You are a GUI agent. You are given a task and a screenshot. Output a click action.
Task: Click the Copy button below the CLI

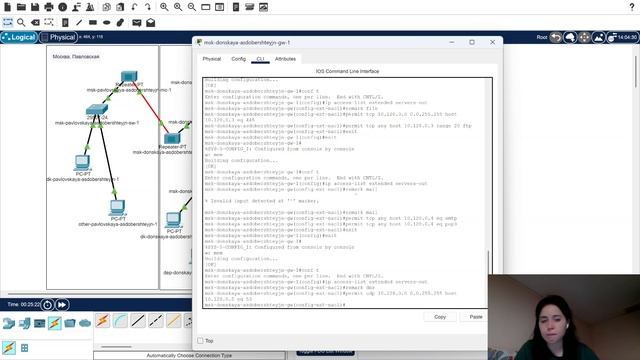440,317
